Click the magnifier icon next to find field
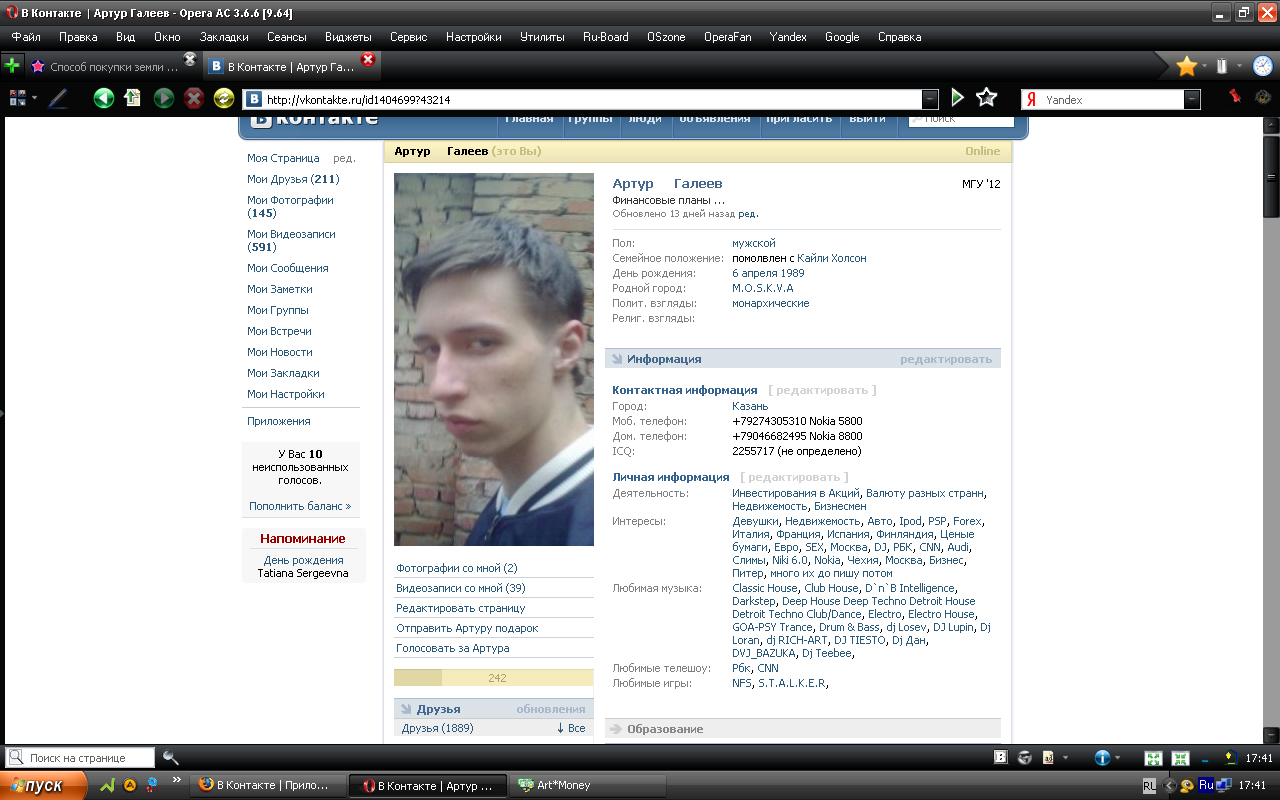 [170, 758]
